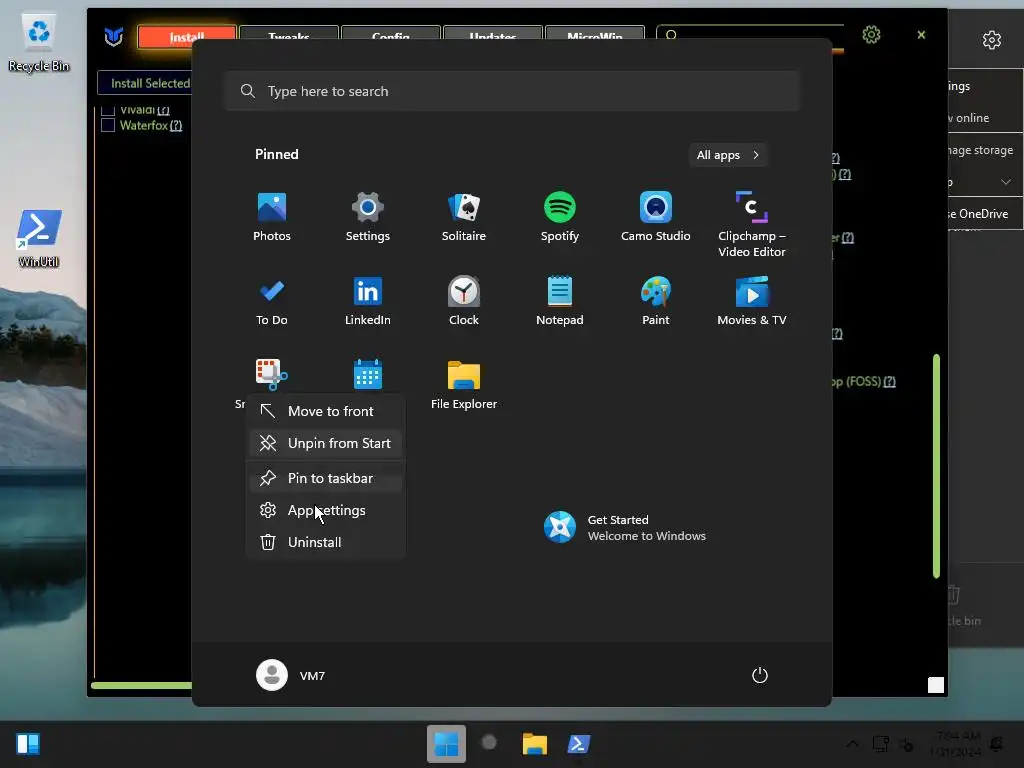Check the Waterfox checkbox in WinUtil

click(x=108, y=125)
